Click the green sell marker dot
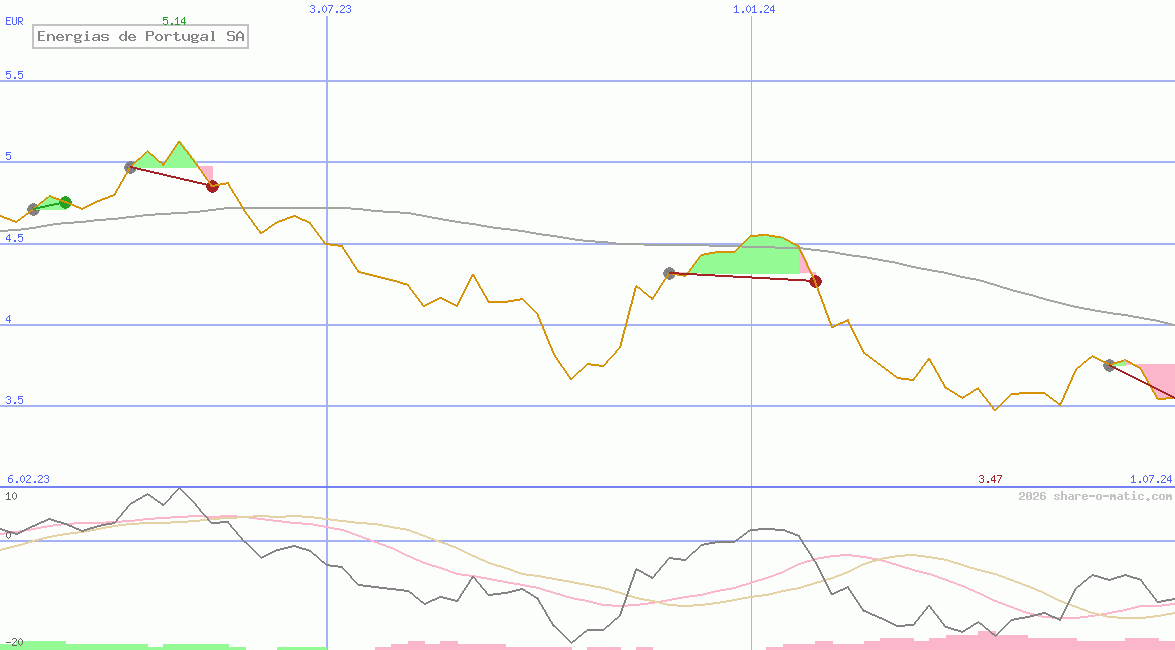Viewport: 1175px width, 650px height. click(66, 202)
